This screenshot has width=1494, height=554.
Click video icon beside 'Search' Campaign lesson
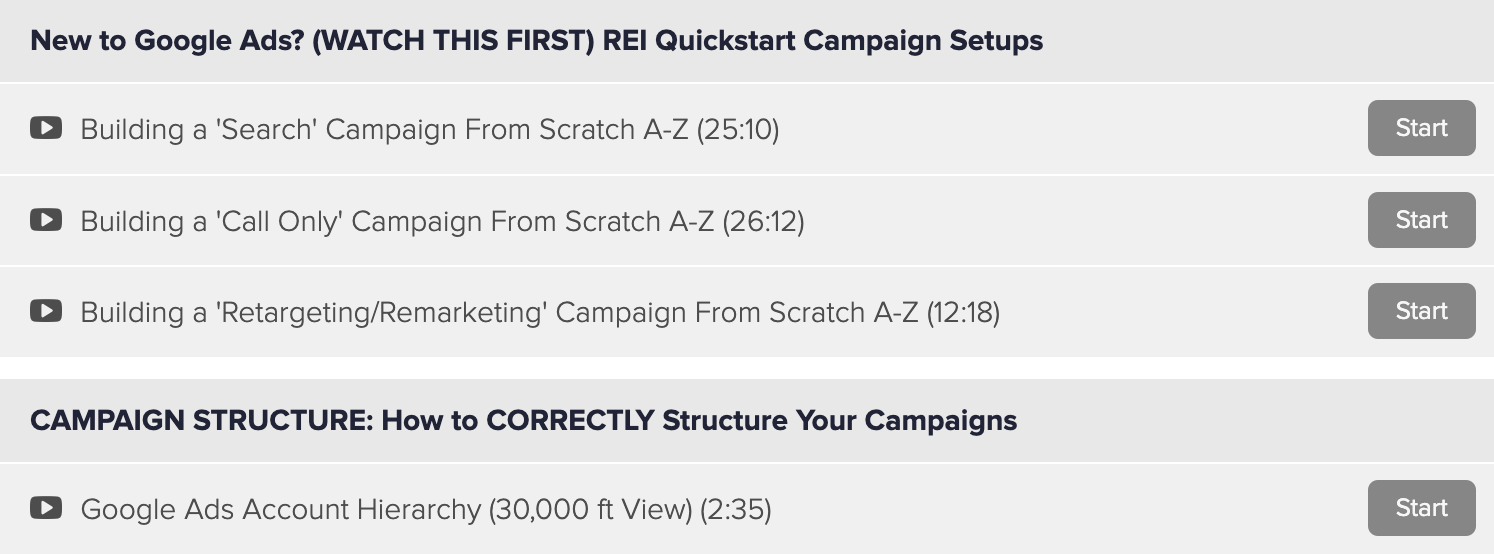[x=46, y=128]
